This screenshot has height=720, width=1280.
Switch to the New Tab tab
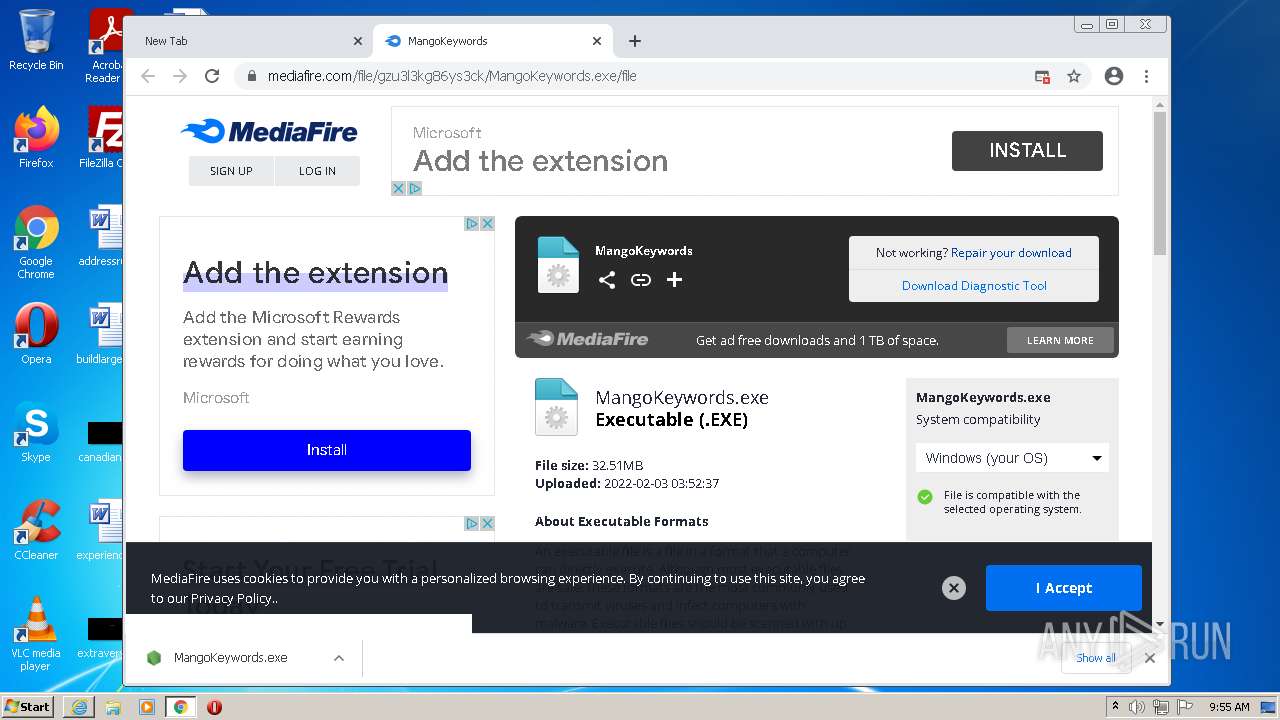249,41
